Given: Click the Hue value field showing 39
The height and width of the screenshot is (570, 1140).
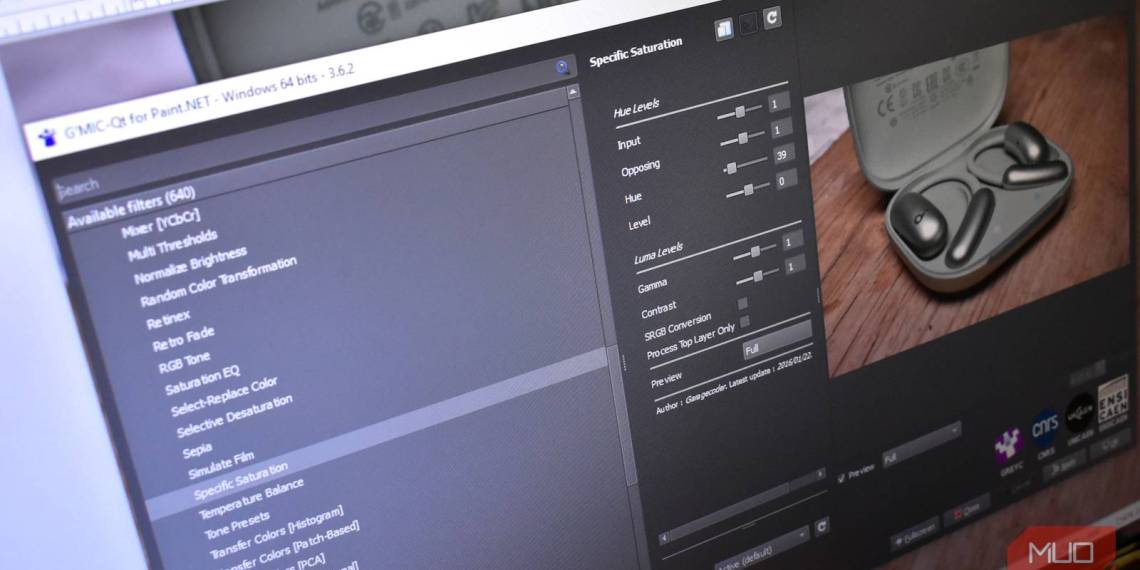Looking at the screenshot, I should 783,154.
